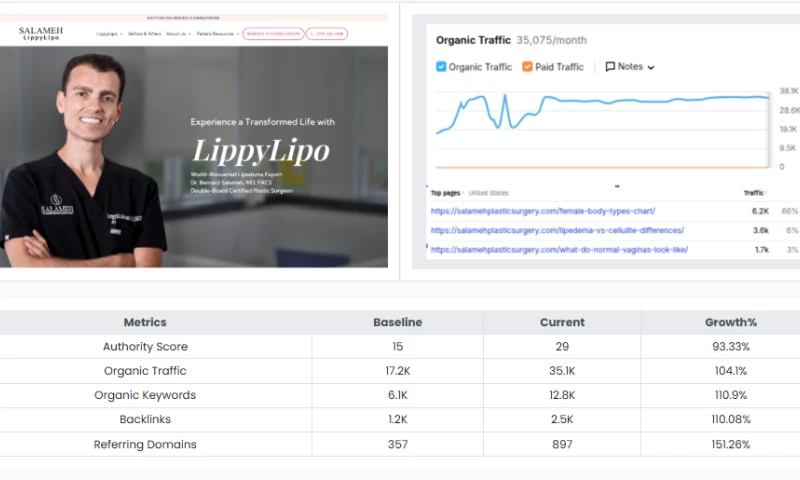Screen dimensions: 800x480
Task: Expand the About Us menu
Action: pyautogui.click(x=178, y=34)
